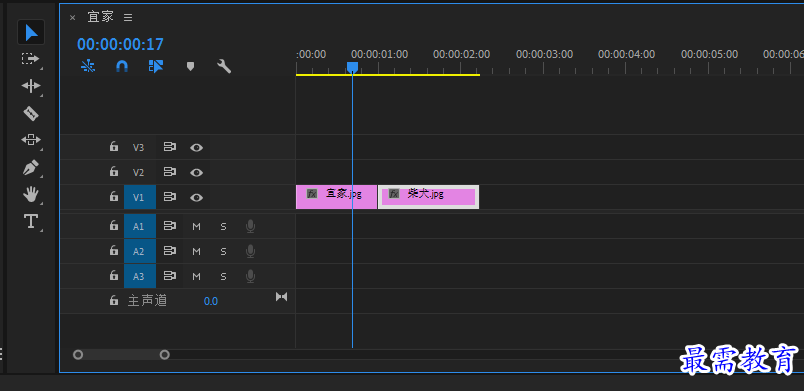Mute track A1
The width and height of the screenshot is (804, 391).
tap(196, 227)
